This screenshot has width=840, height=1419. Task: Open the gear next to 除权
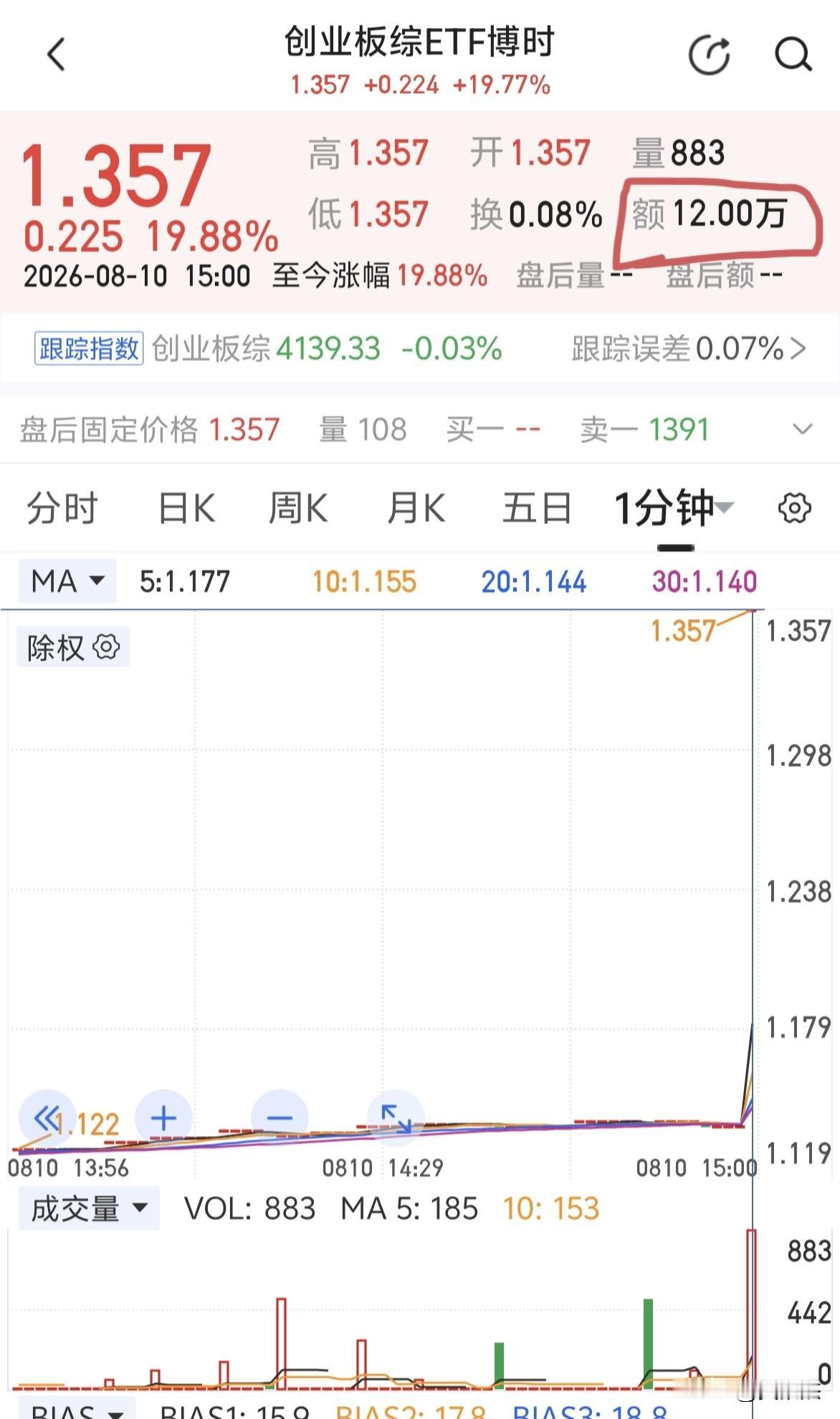click(106, 646)
